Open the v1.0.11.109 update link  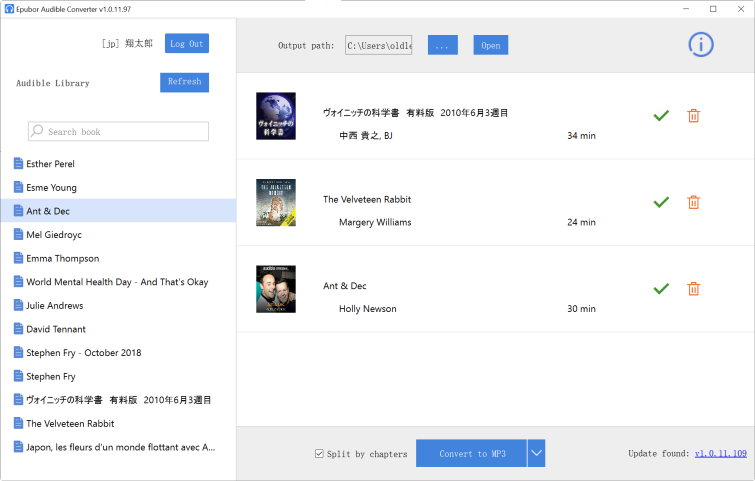[721, 454]
